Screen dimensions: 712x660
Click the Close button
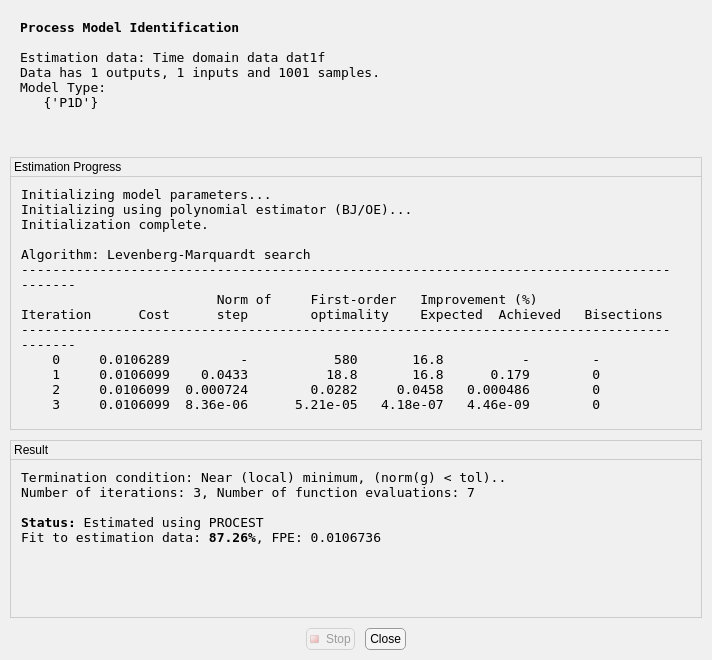(x=385, y=639)
